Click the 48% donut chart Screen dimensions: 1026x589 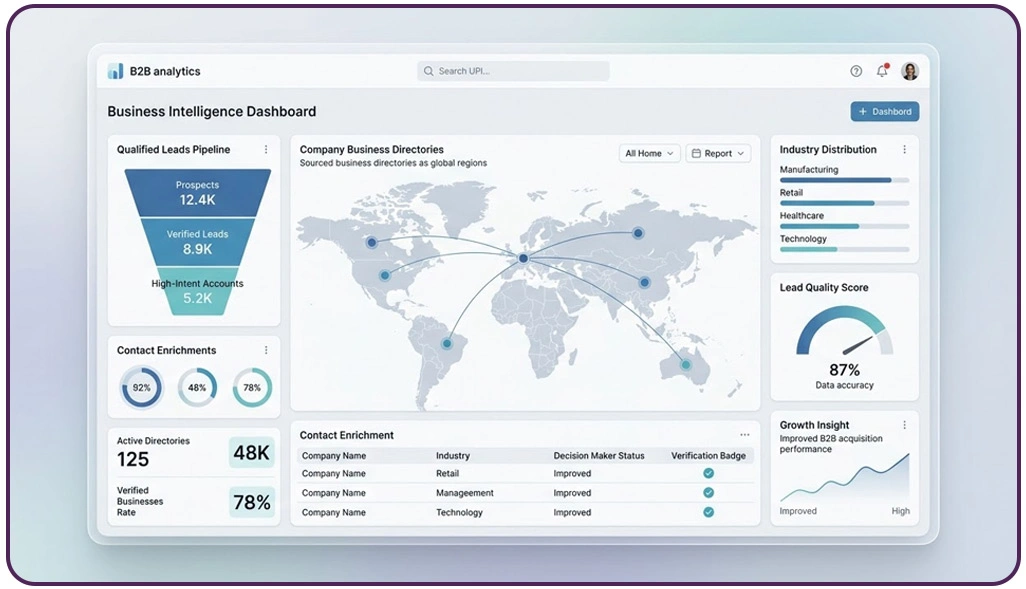point(197,387)
